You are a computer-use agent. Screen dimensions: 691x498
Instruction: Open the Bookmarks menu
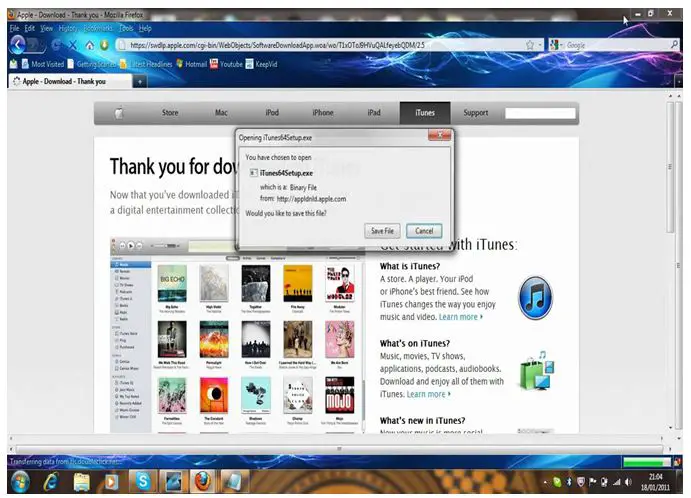(x=98, y=29)
